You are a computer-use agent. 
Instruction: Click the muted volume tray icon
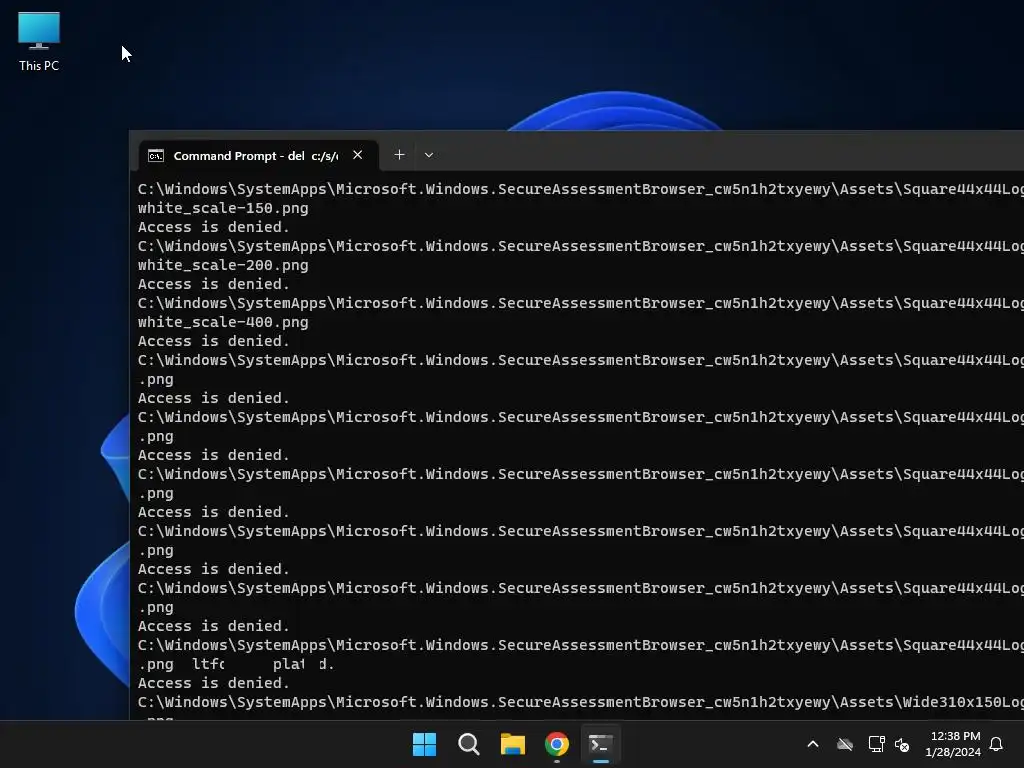[902, 744]
